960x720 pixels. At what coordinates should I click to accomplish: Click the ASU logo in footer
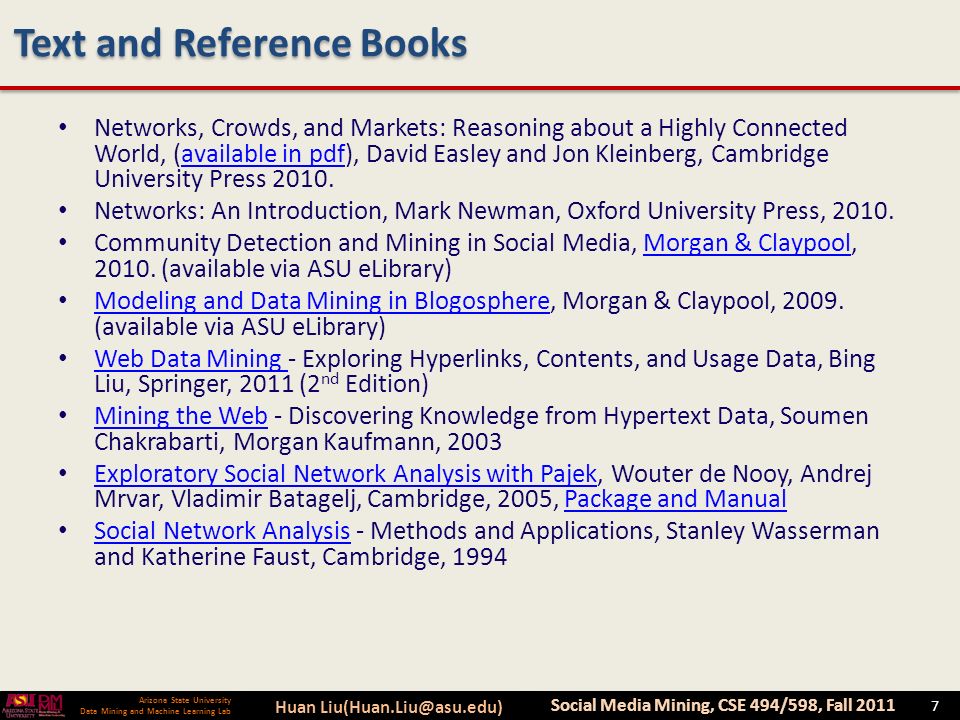point(19,706)
